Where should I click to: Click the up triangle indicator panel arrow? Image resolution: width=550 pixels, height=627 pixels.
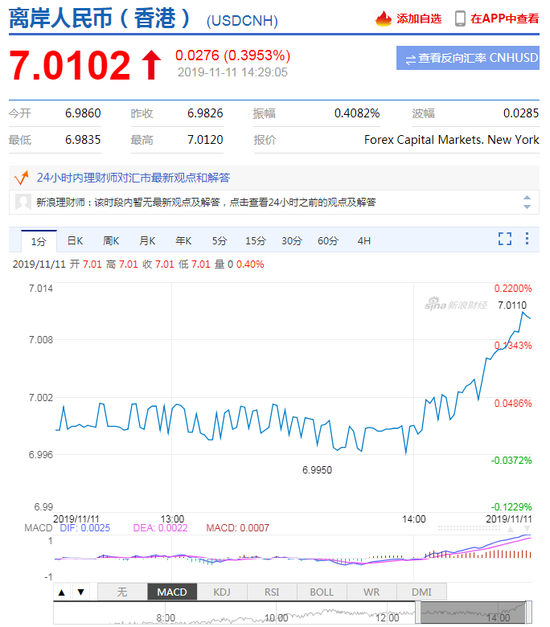(62, 592)
